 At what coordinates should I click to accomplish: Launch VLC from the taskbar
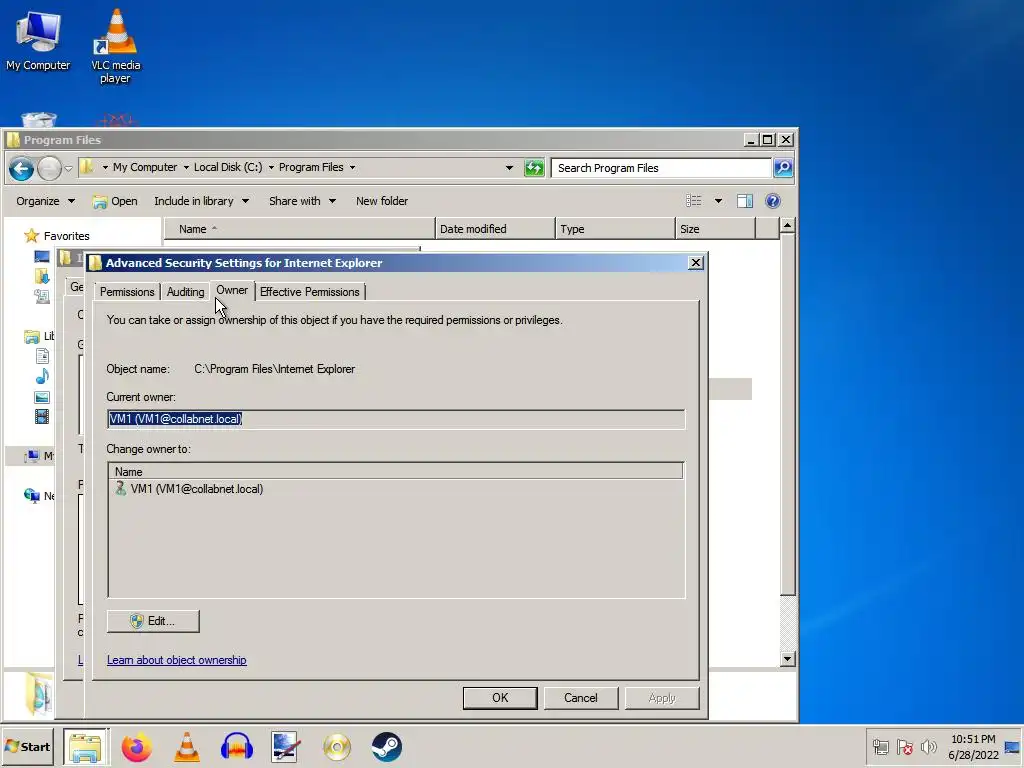187,747
